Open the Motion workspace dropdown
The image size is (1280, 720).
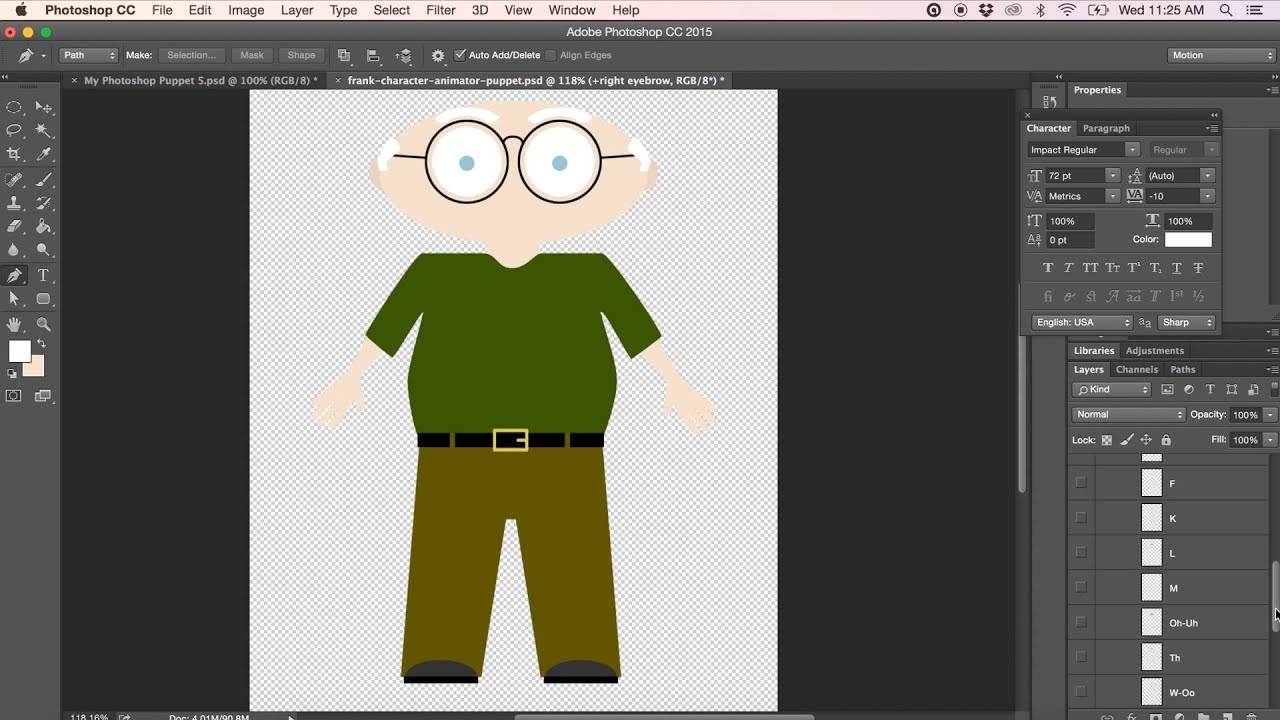point(1221,55)
